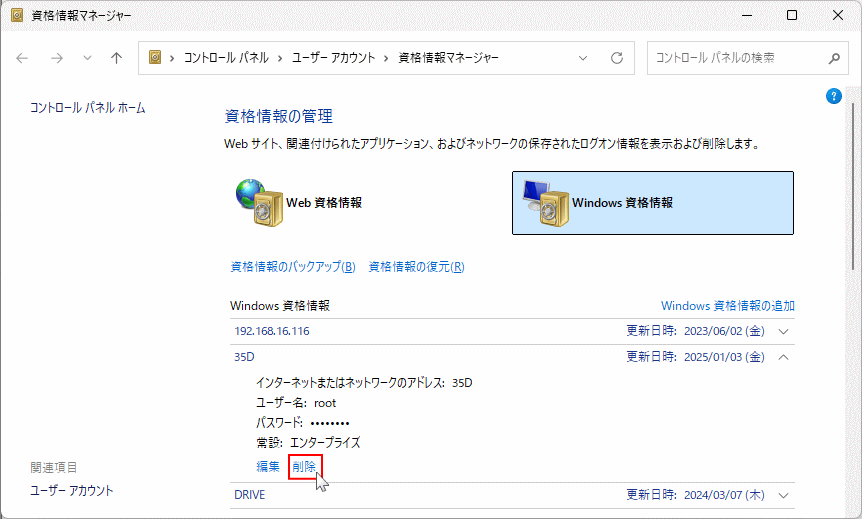
Task: Collapse the 35D credential entry
Action: click(x=783, y=357)
